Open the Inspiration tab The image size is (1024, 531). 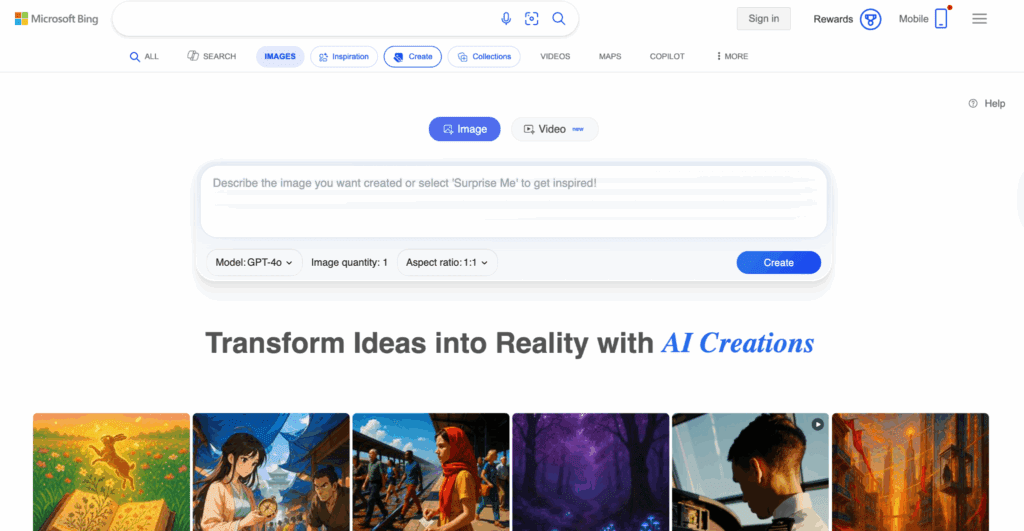click(344, 57)
